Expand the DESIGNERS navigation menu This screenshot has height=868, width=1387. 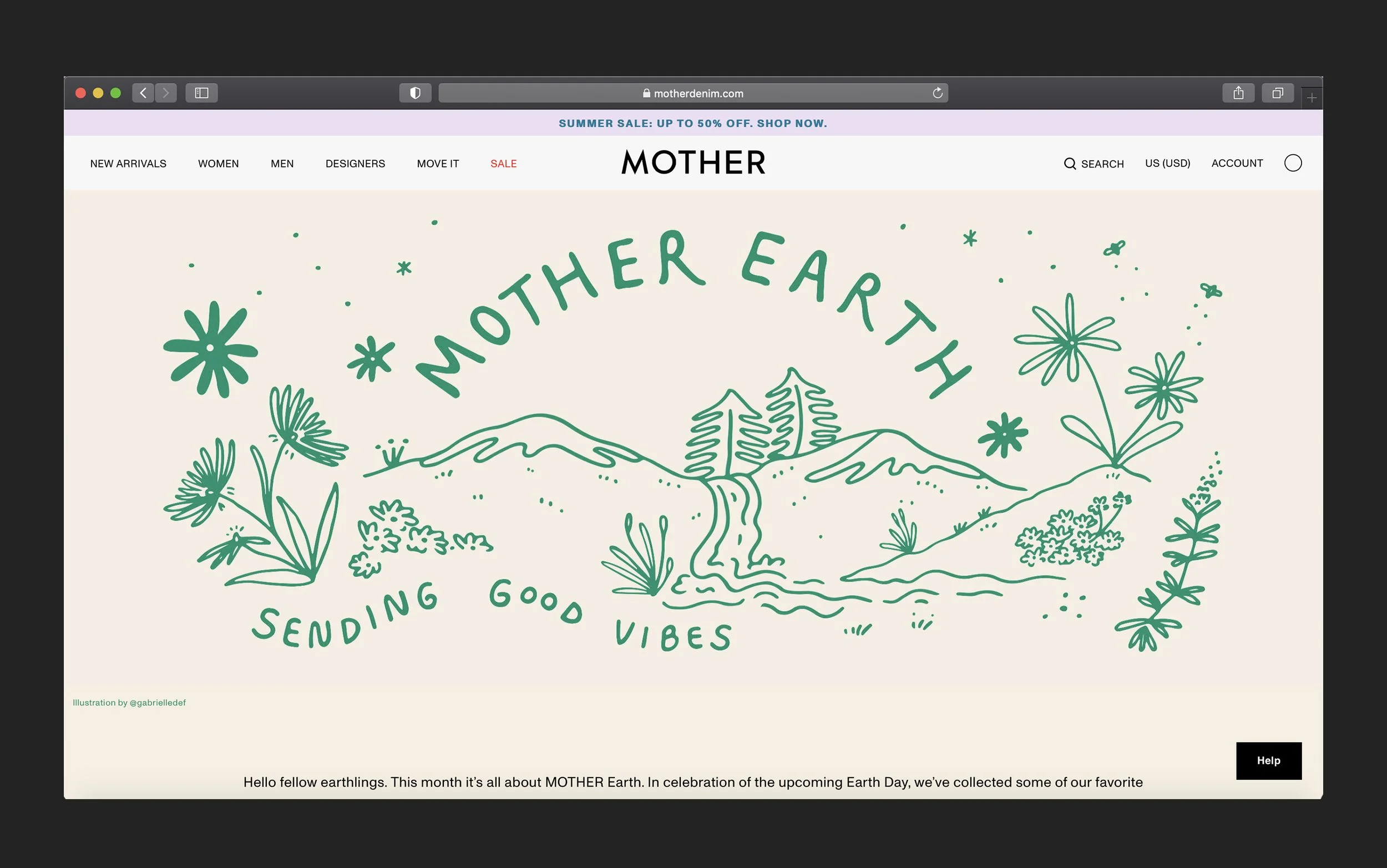coord(355,164)
